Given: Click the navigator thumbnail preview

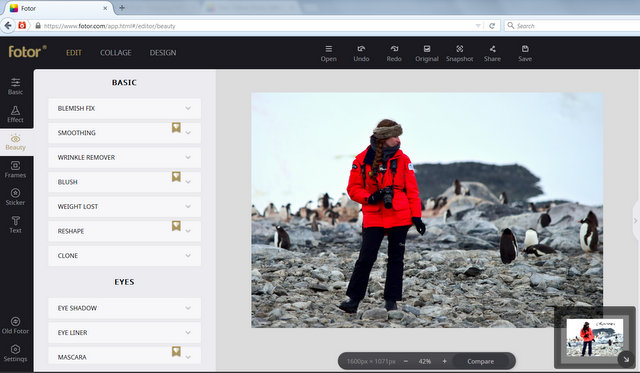Looking at the screenshot, I should point(595,337).
